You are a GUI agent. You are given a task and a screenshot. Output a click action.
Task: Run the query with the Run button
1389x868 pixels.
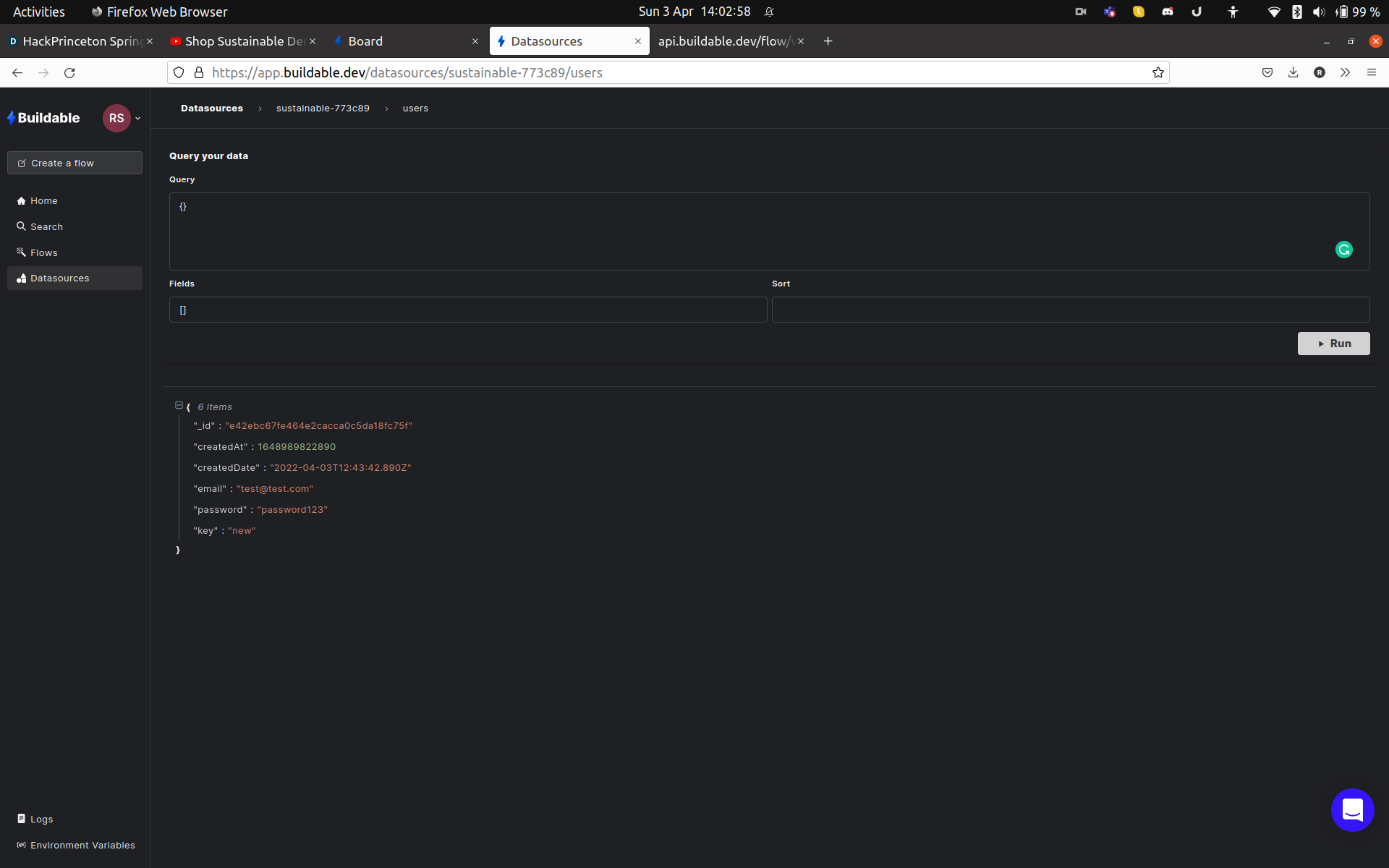click(x=1333, y=344)
